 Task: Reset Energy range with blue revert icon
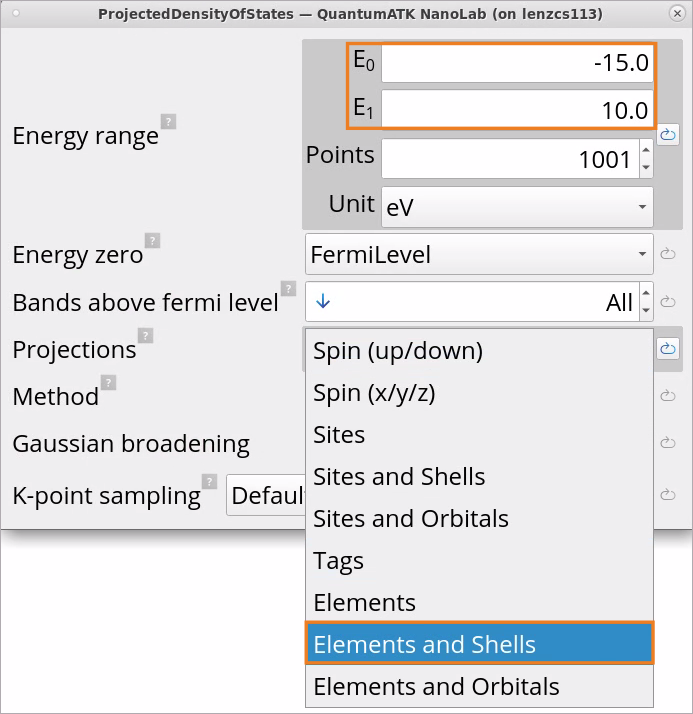(668, 134)
